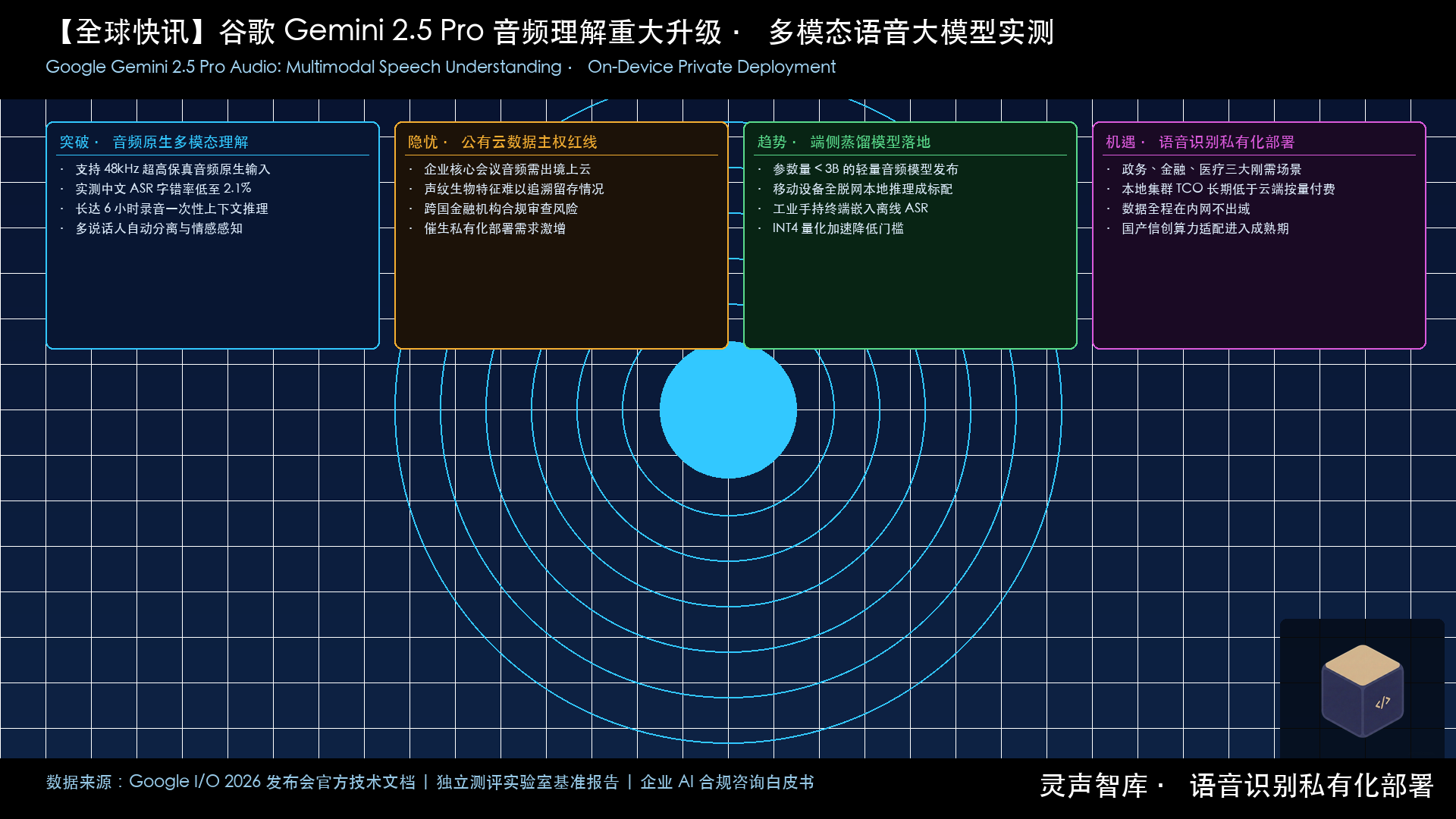Image resolution: width=1456 pixels, height=819 pixels.
Task: Click the bullet '移动设备全脱网本地推理成标配'
Action: [x=863, y=189]
